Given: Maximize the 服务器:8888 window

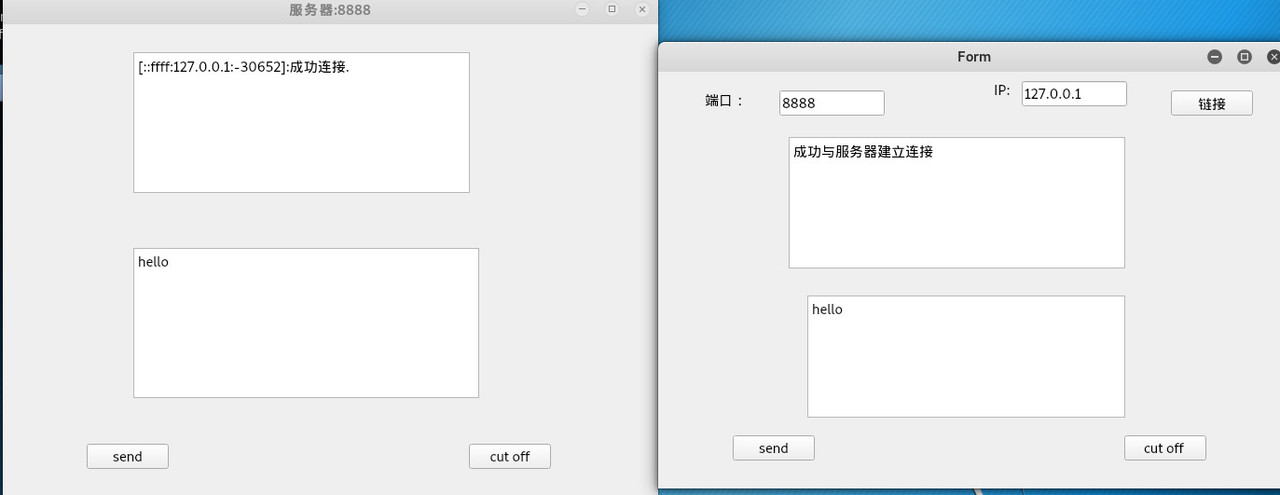Looking at the screenshot, I should pos(612,9).
